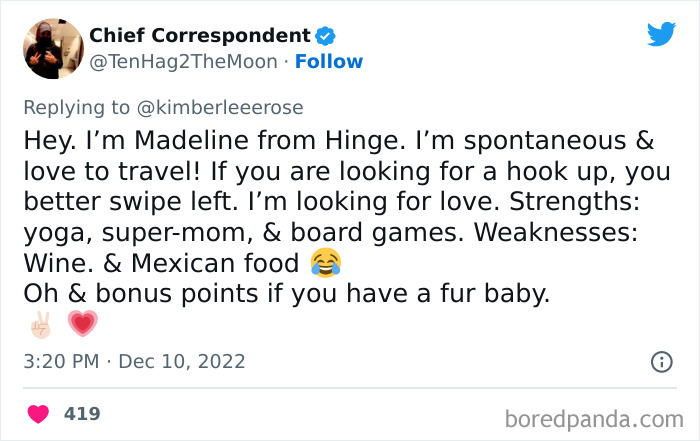Click the Twitter bird logo

point(661,33)
